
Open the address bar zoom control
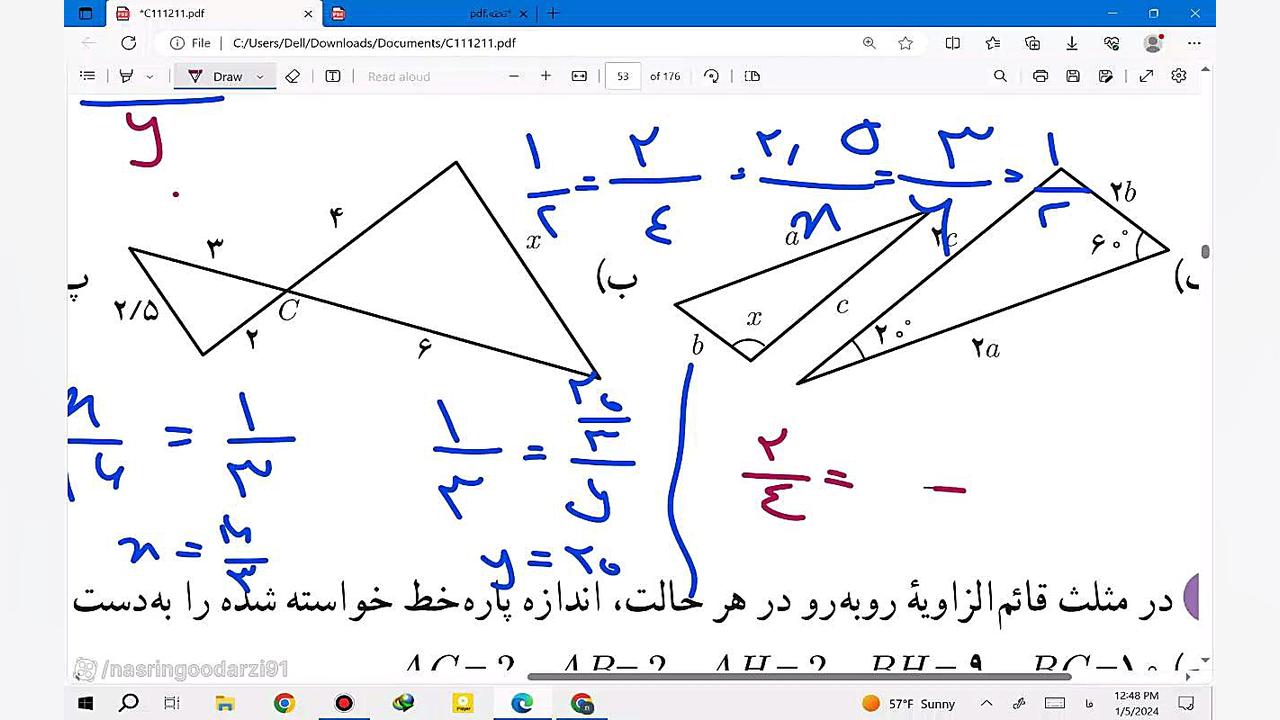tap(869, 43)
